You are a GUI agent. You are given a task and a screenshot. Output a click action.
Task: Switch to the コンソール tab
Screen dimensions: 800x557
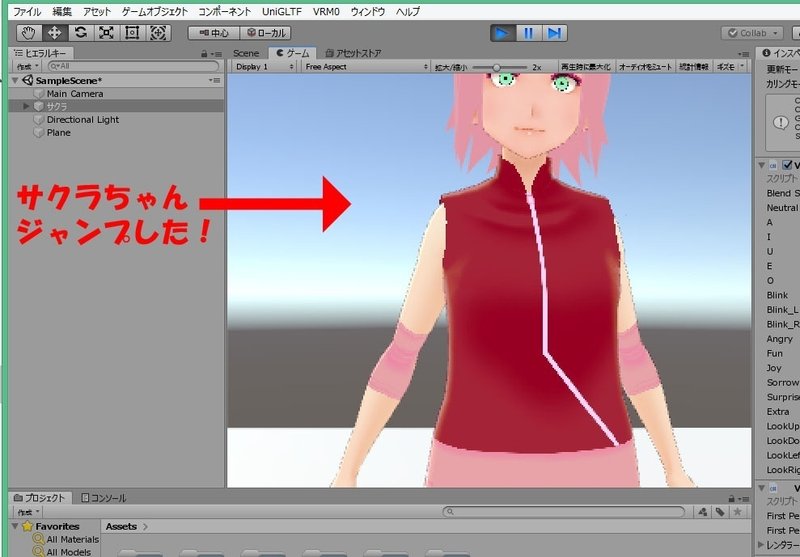pos(104,498)
